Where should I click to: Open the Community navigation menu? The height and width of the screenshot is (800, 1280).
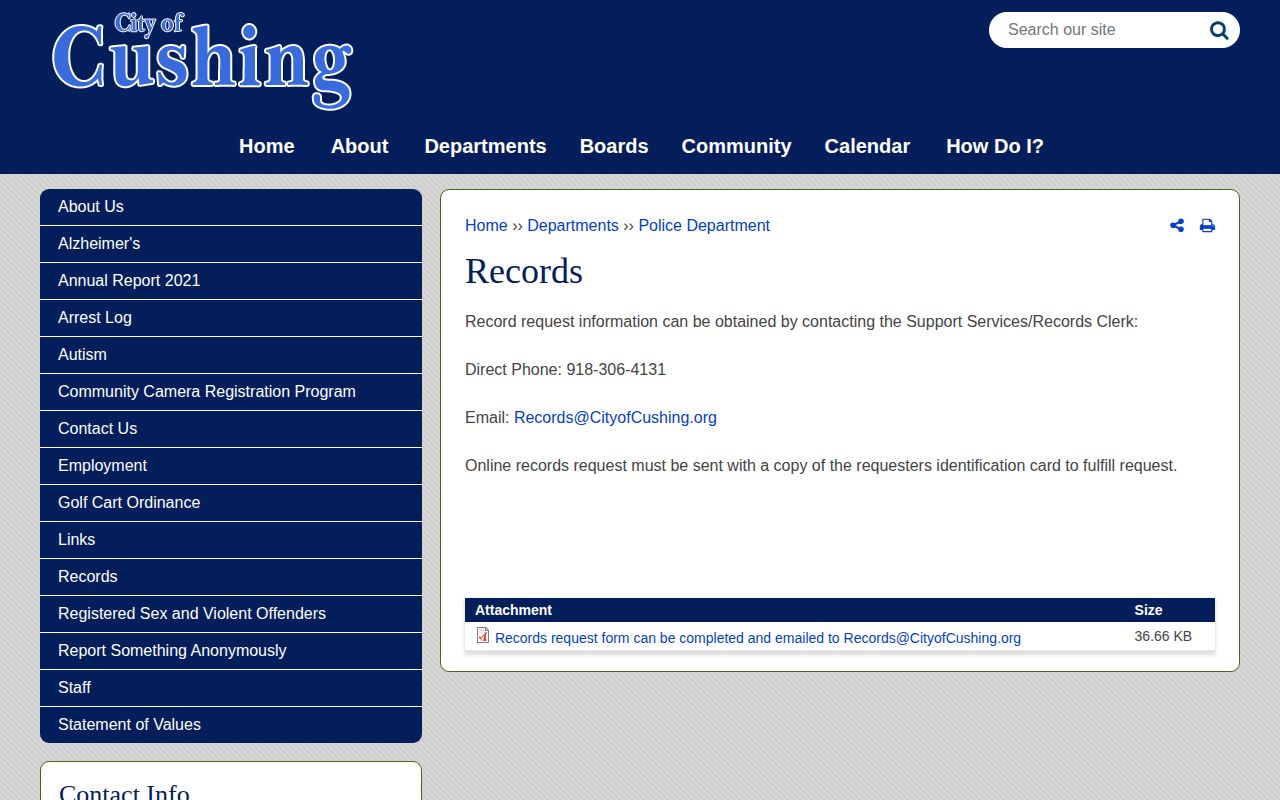(x=736, y=146)
